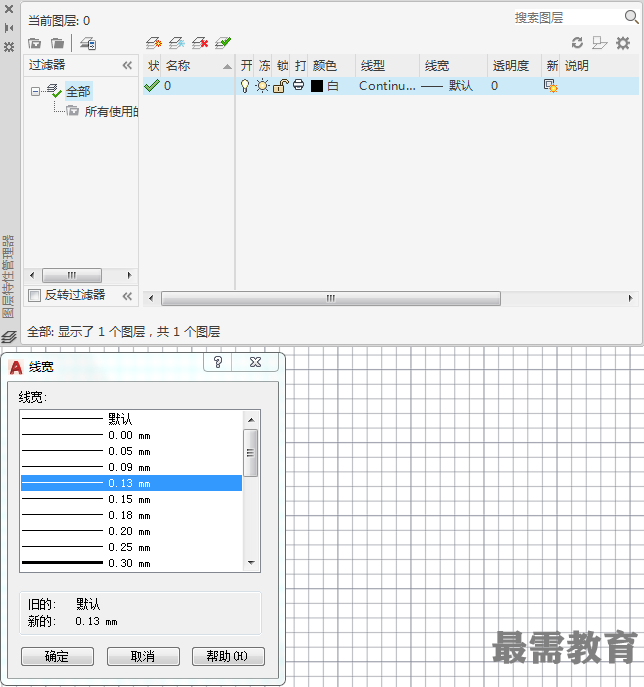
Task: Click the Set Current layer icon
Action: pos(223,42)
